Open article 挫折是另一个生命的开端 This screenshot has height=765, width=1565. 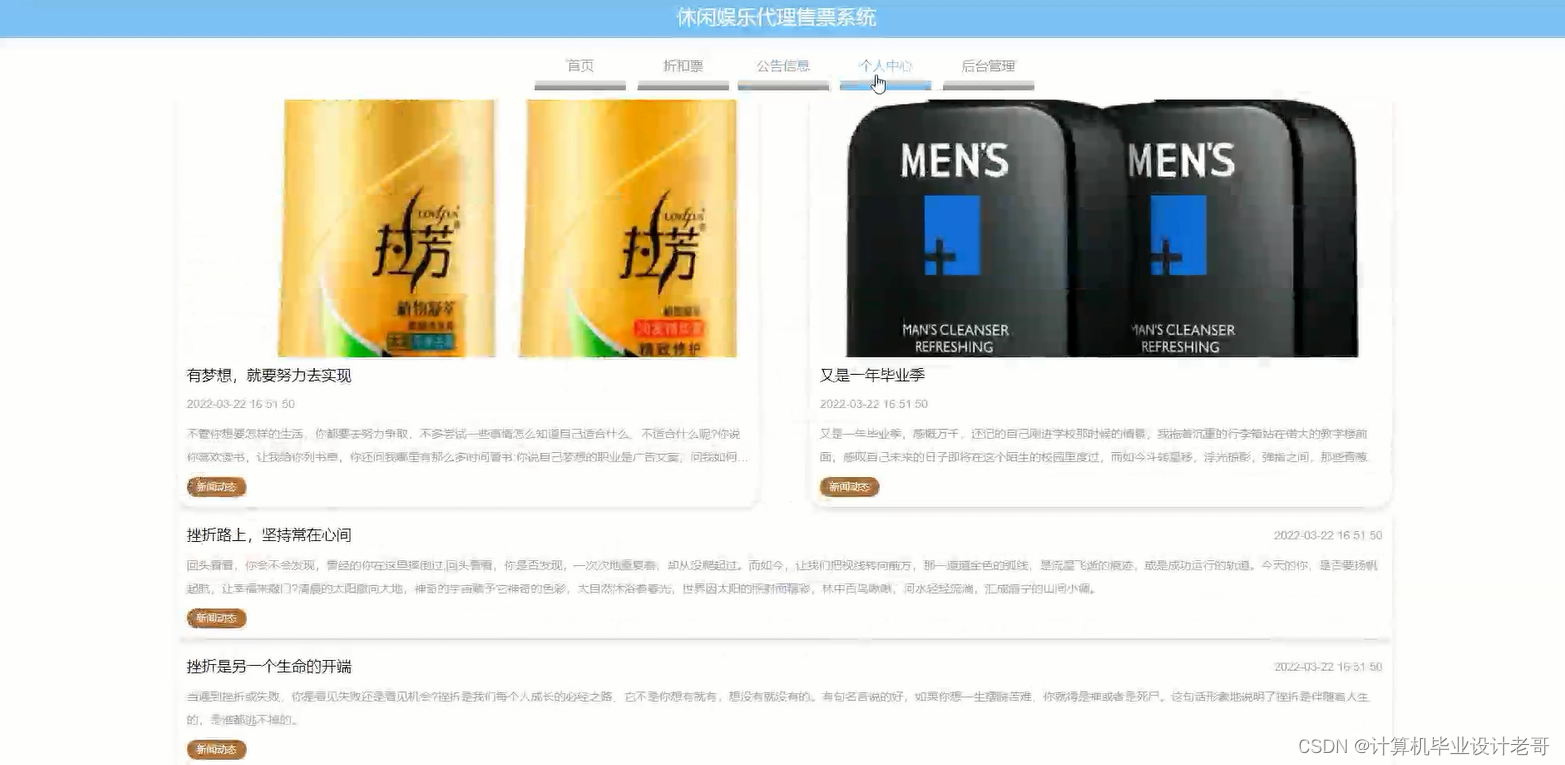click(269, 667)
